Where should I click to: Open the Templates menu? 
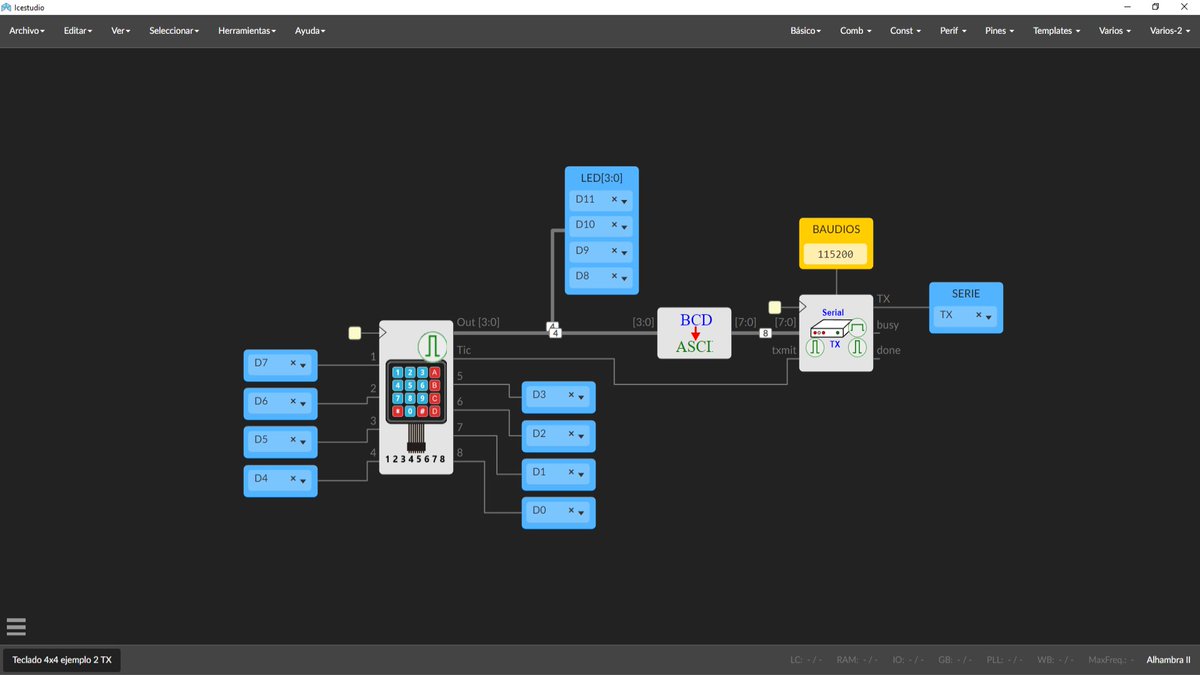click(1056, 31)
